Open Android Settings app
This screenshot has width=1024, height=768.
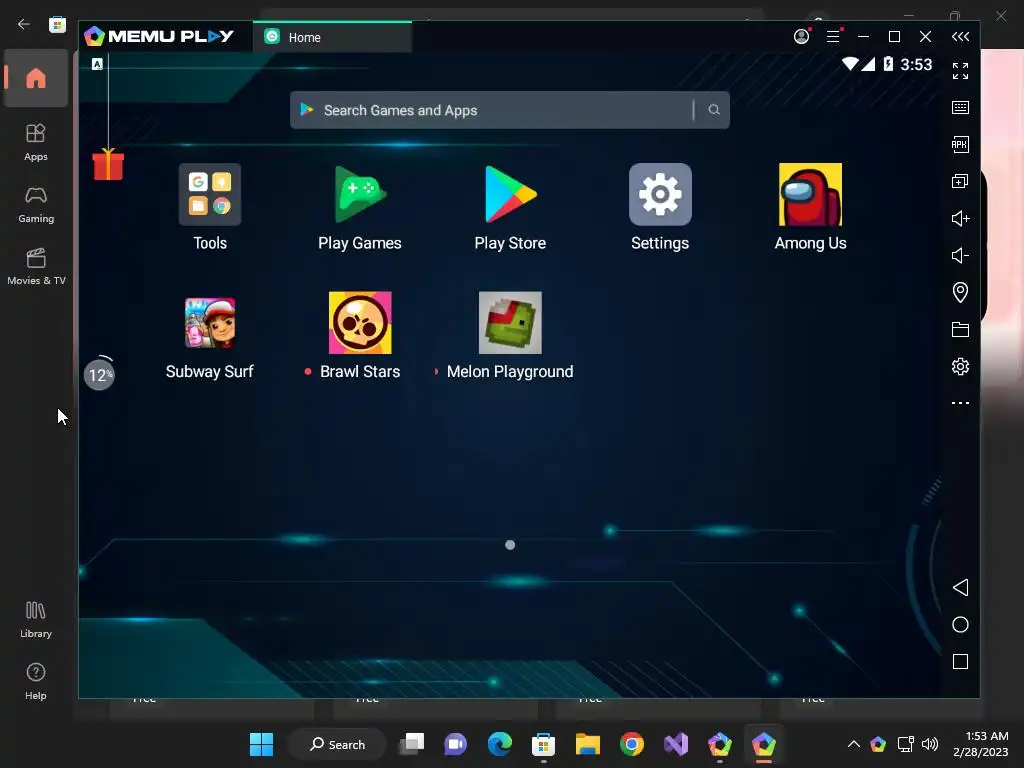point(660,195)
